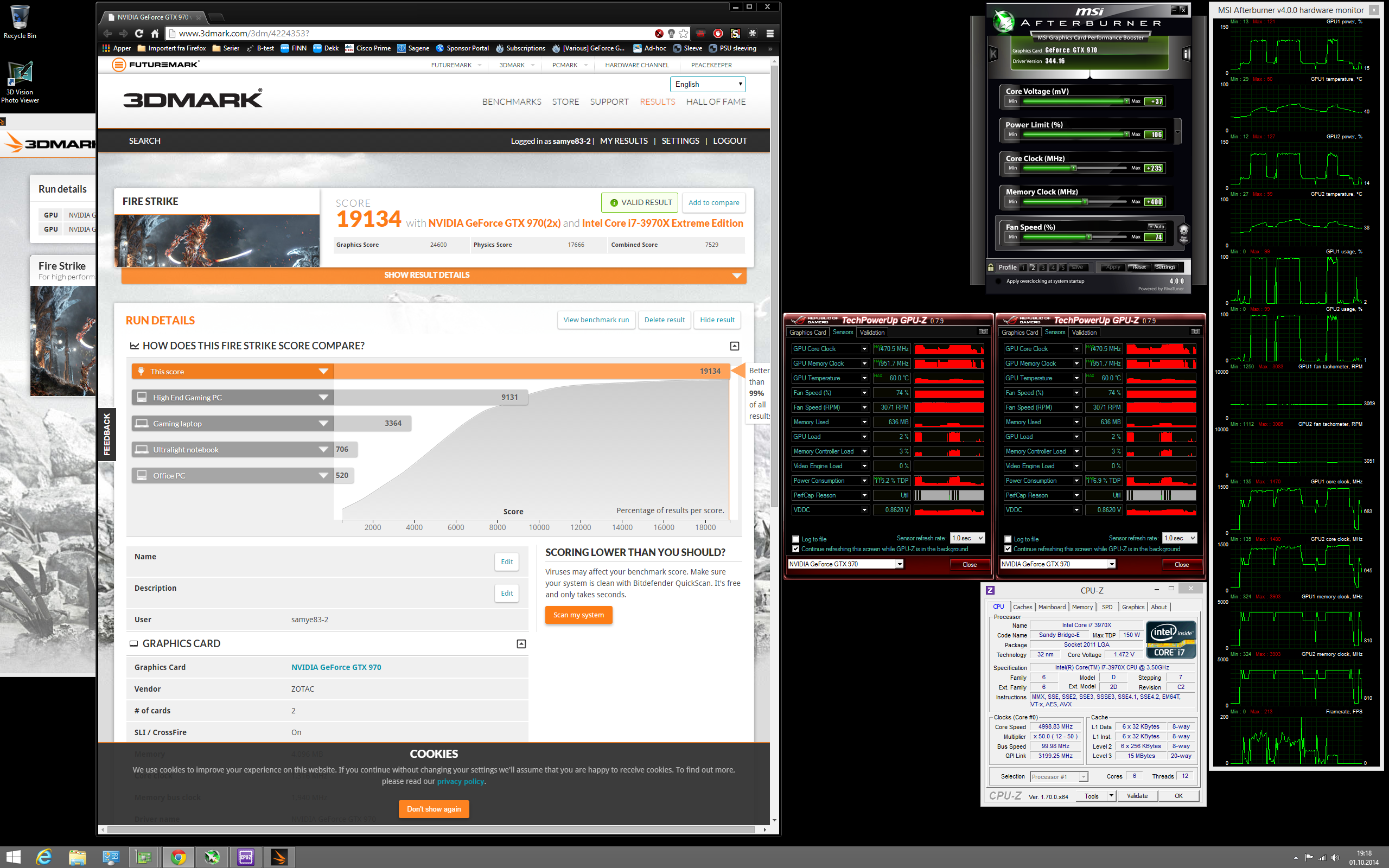Open CPU-Z Processor #1 selection dropdown

pyautogui.click(x=1059, y=777)
